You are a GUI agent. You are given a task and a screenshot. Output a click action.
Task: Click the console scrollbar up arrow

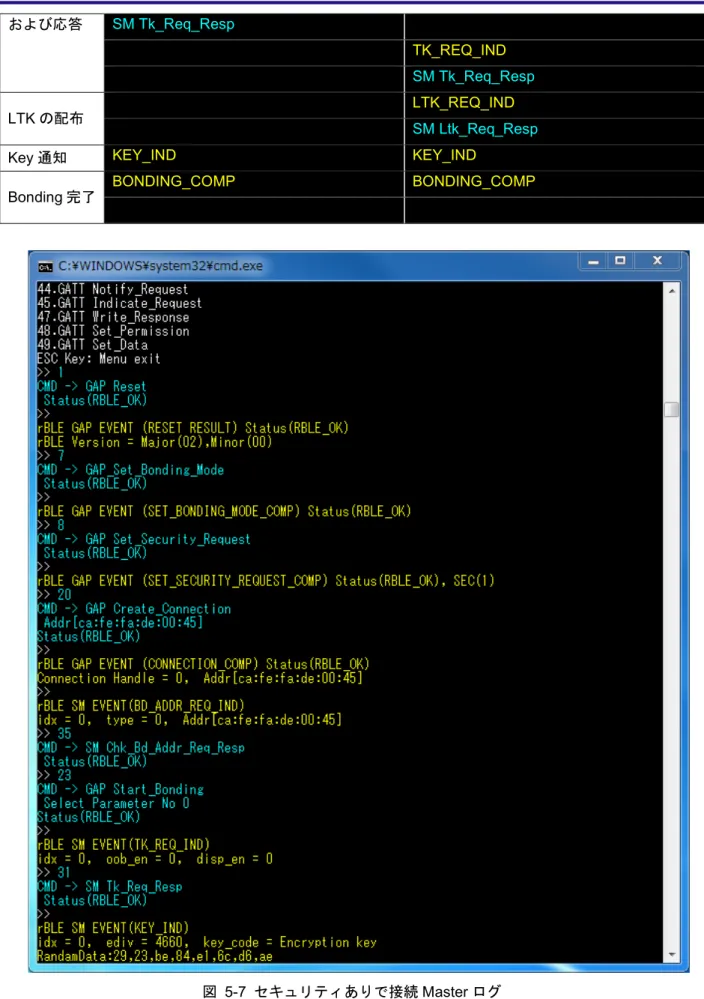pos(672,291)
